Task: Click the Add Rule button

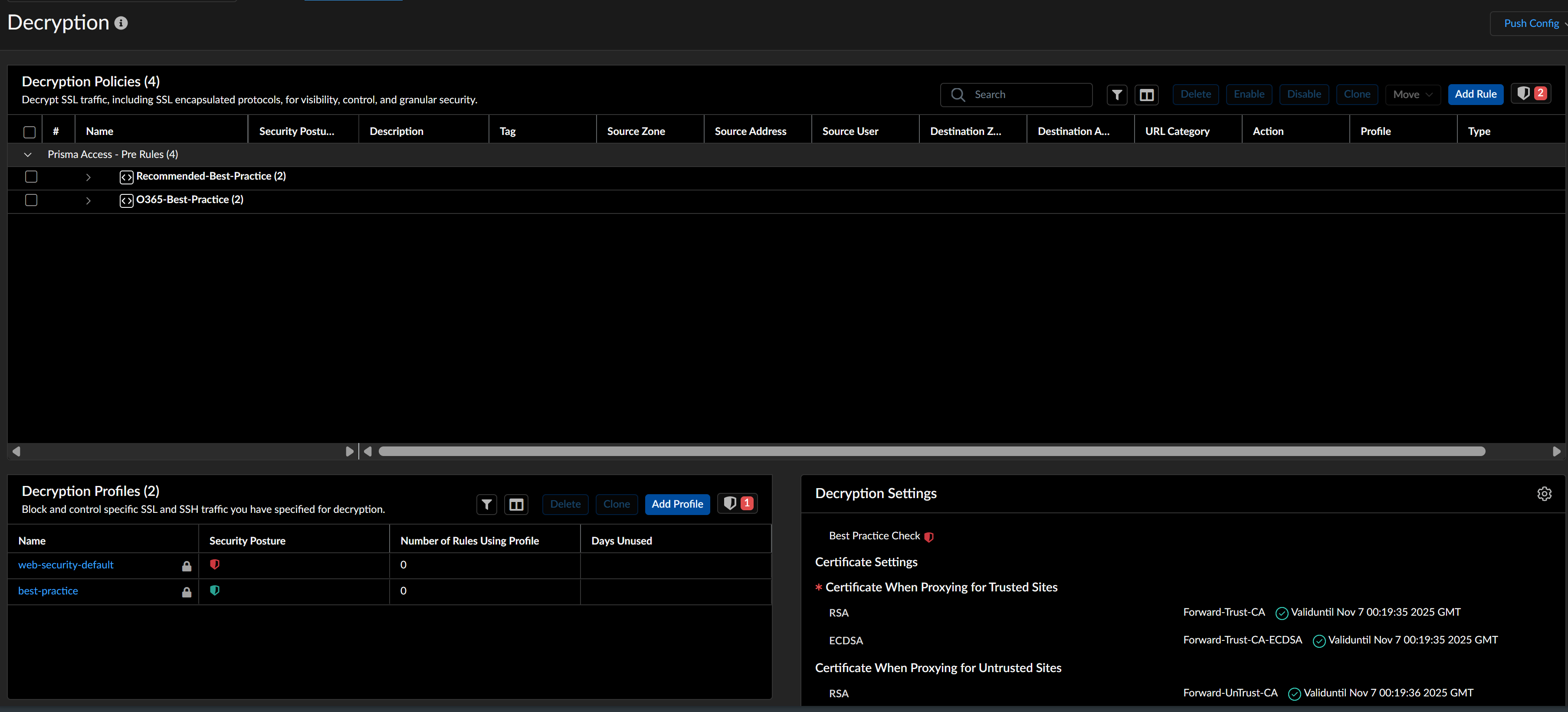Action: coord(1475,94)
